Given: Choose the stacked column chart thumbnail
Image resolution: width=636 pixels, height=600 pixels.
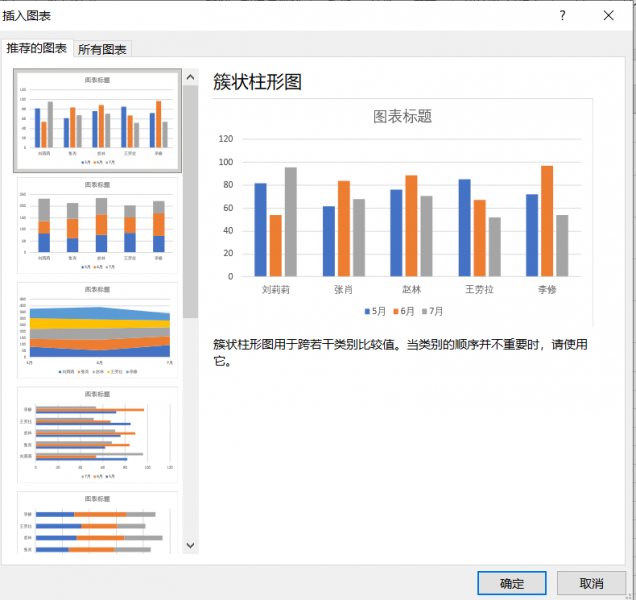Looking at the screenshot, I should [97, 226].
